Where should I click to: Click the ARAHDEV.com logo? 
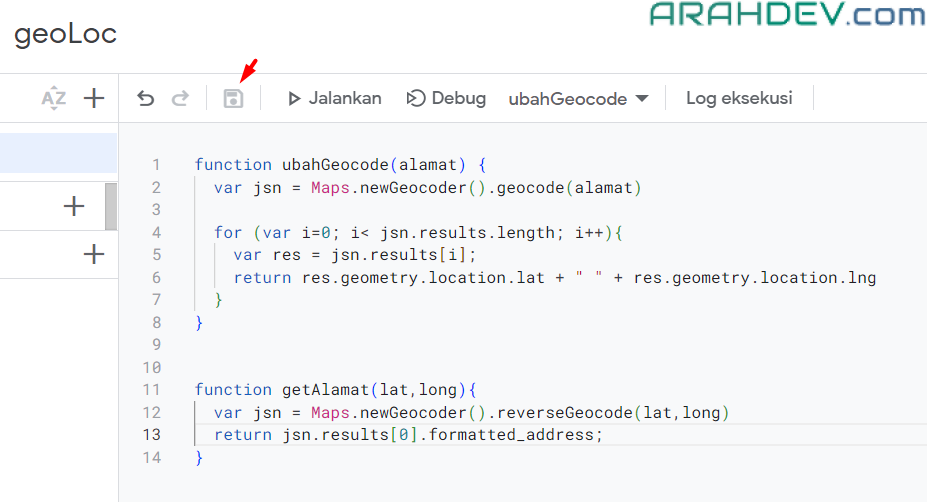(787, 15)
